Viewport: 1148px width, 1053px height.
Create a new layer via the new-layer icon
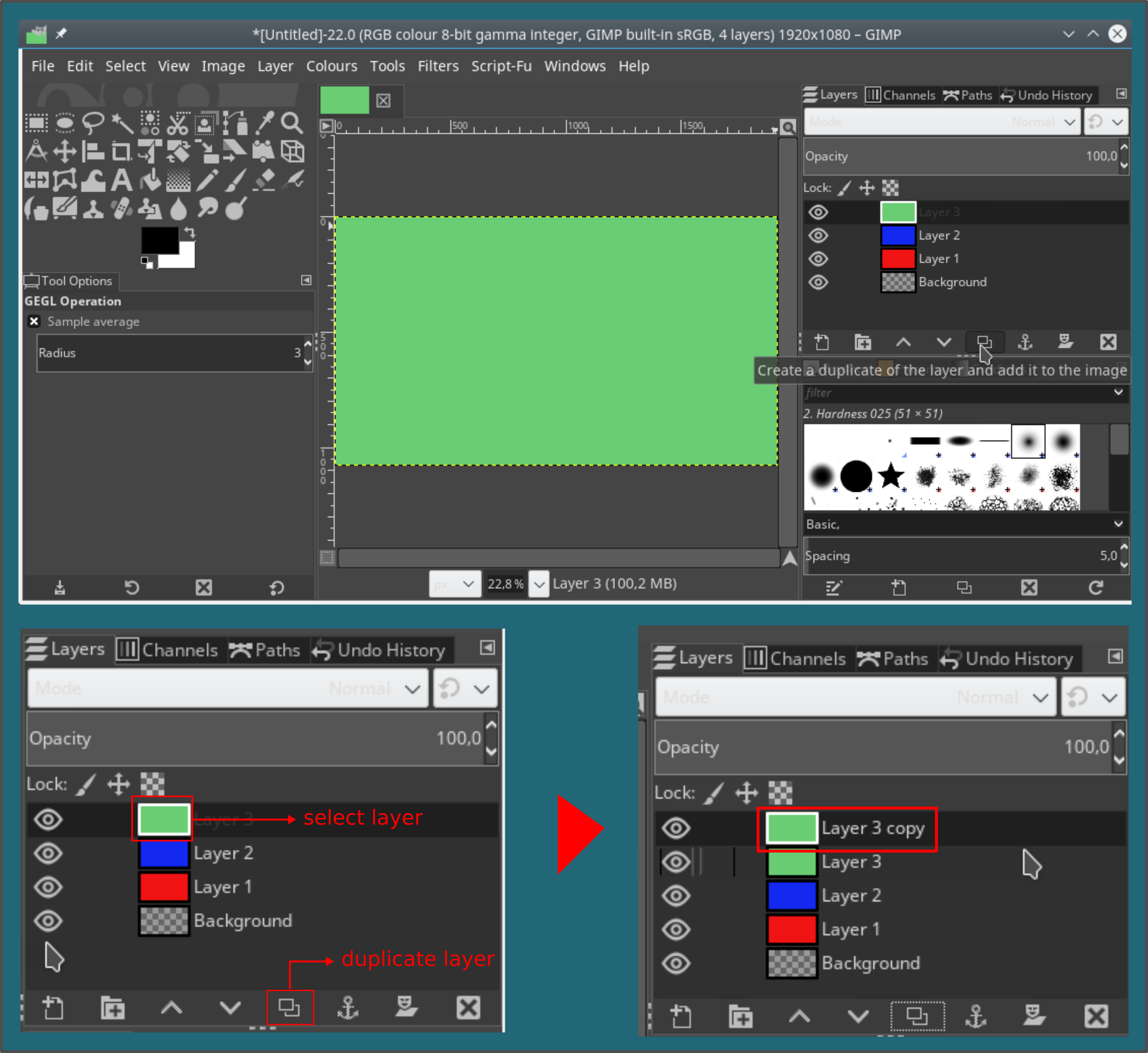pyautogui.click(x=822, y=342)
